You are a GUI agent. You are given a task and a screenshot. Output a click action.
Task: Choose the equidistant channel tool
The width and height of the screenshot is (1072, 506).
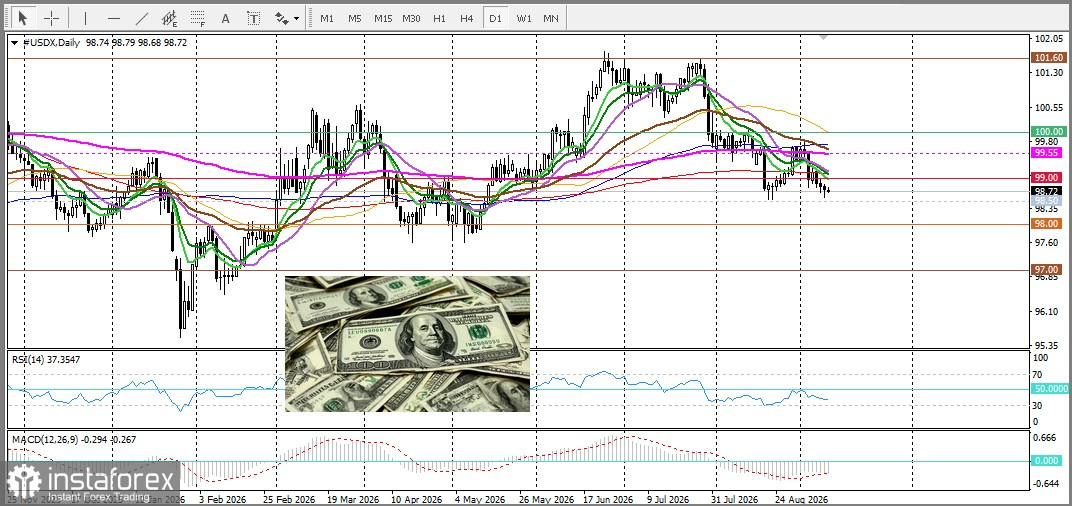(x=170, y=18)
